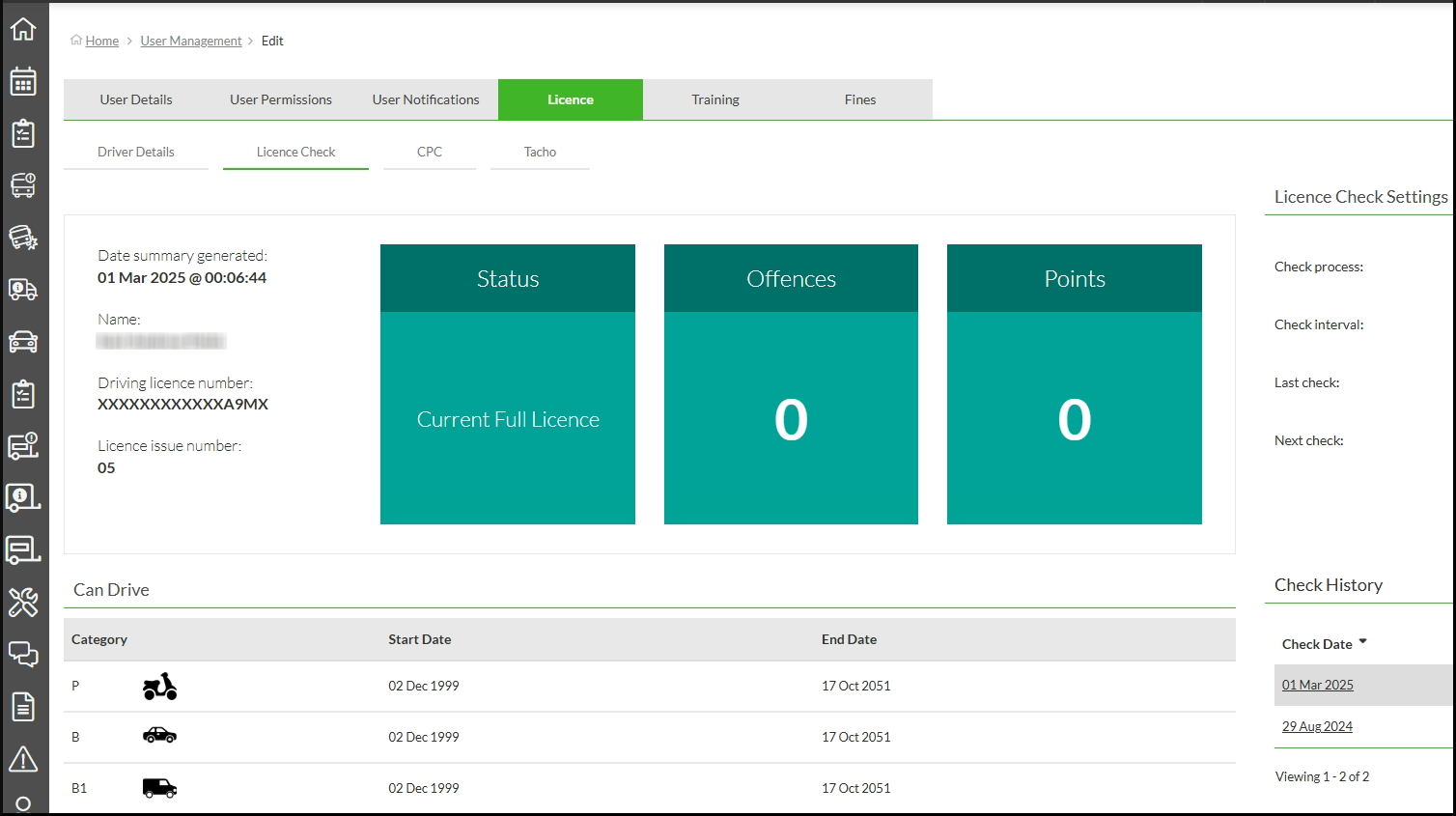Open the calendar icon in the sidebar
The width and height of the screenshot is (1456, 816).
coord(23,81)
